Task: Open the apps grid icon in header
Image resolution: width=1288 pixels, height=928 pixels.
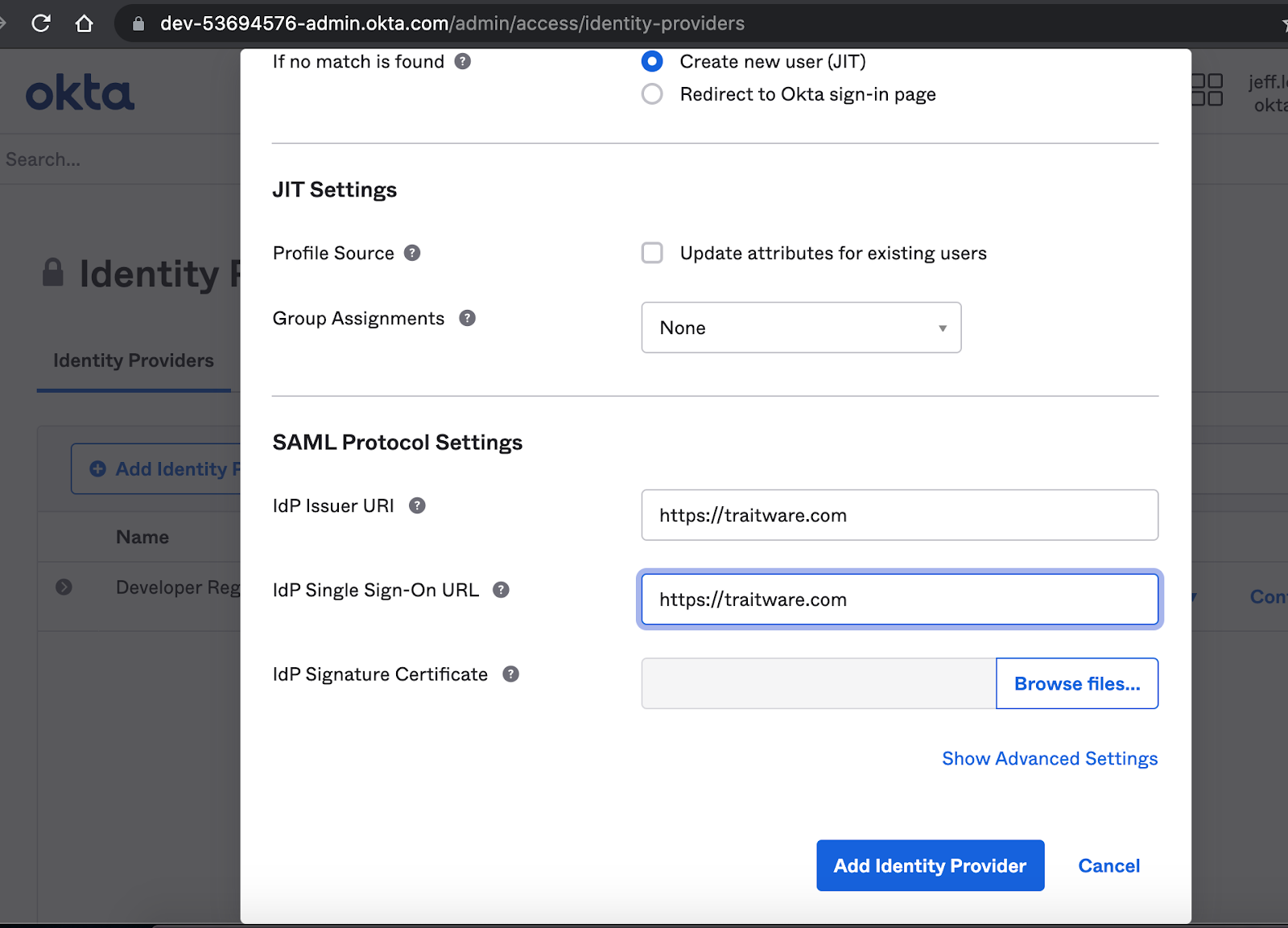Action: click(1207, 89)
